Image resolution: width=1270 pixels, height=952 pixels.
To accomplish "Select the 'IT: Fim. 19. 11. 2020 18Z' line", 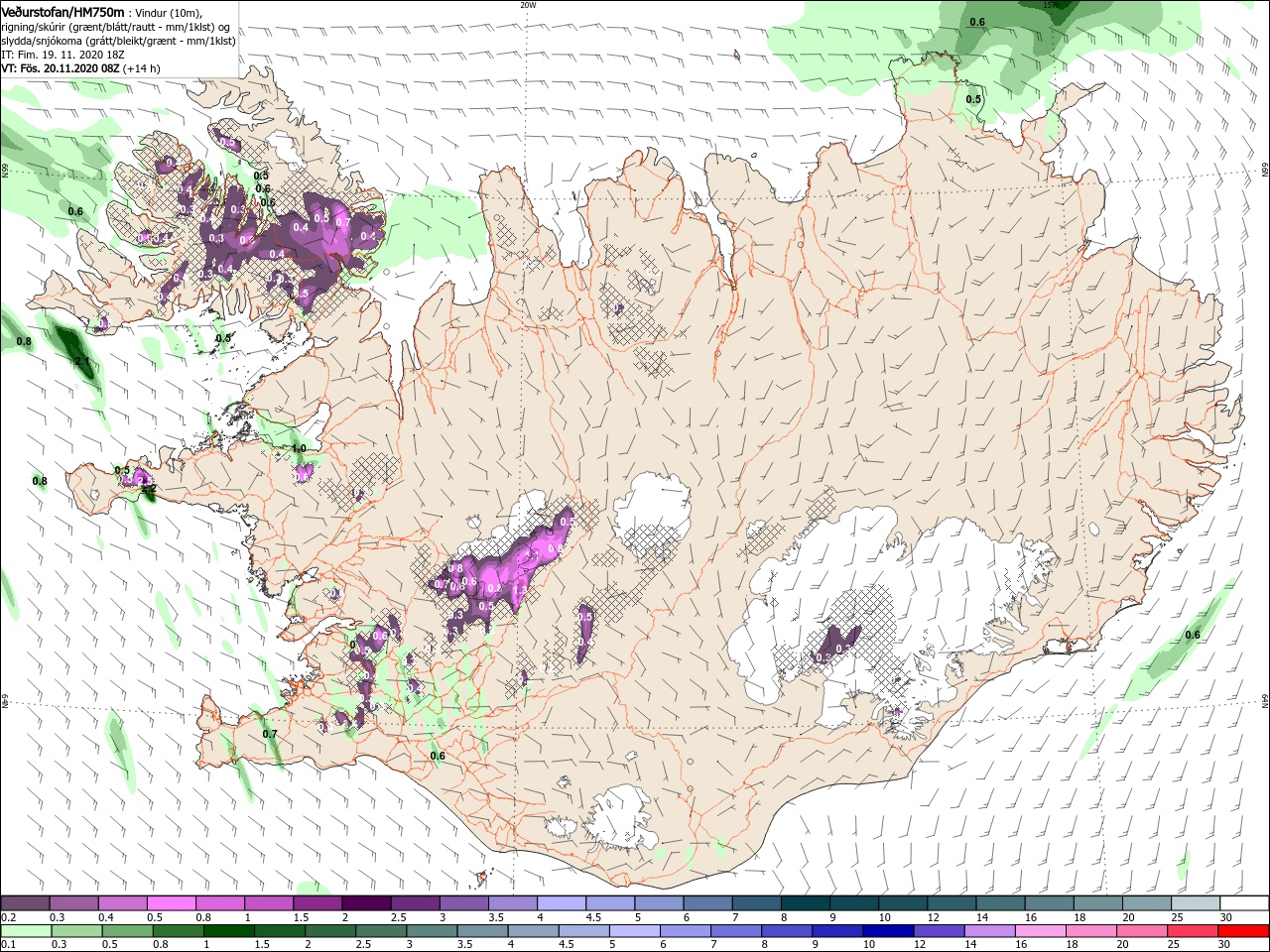I will 63,55.
